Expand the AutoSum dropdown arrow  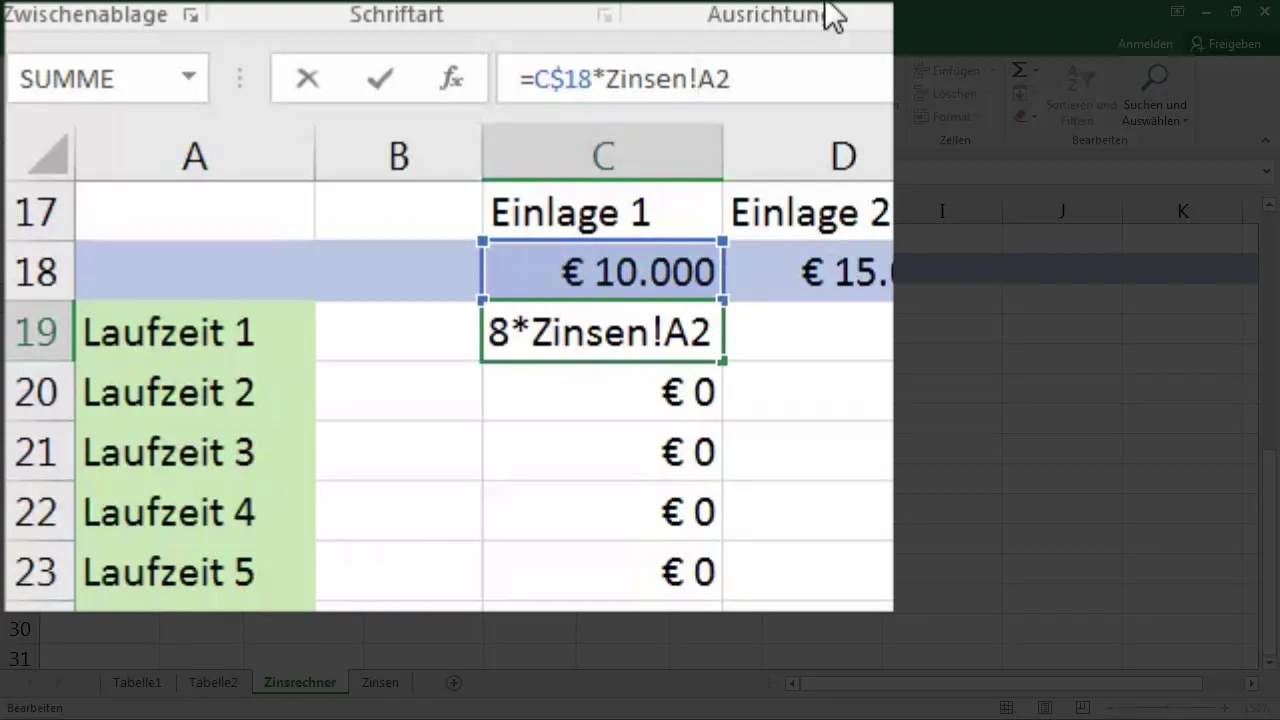(1036, 70)
